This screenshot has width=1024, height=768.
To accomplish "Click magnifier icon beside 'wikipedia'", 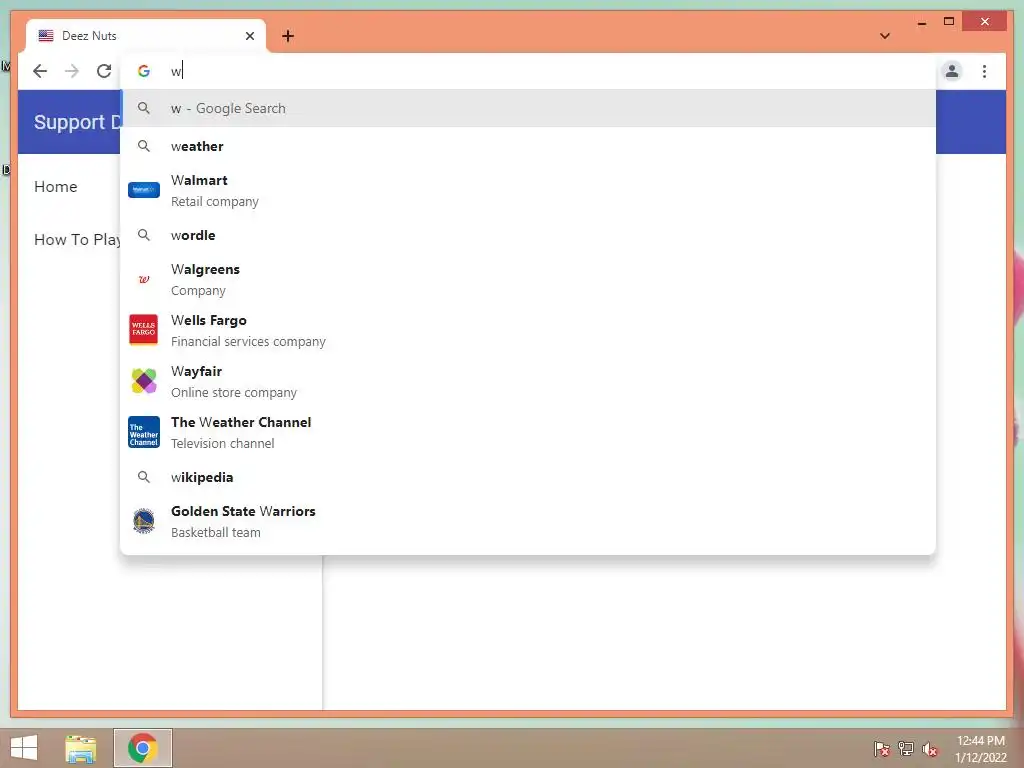I will [x=144, y=477].
